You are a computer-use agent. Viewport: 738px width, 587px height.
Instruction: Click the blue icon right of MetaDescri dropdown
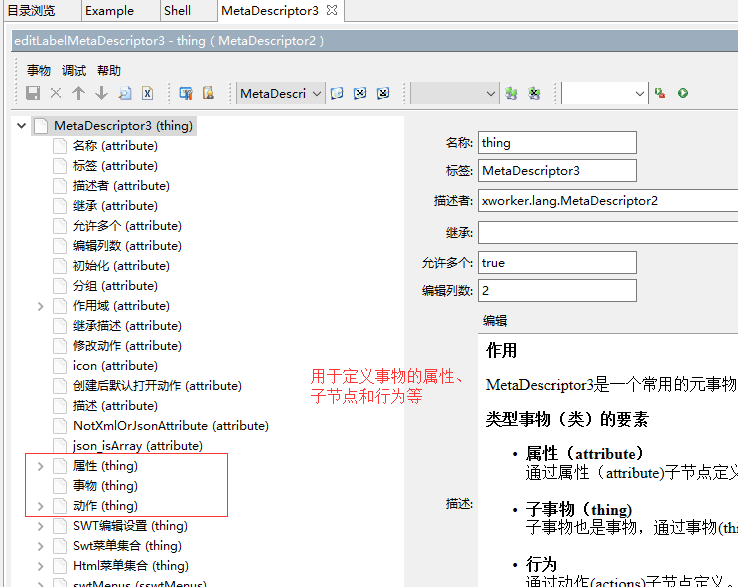pos(337,93)
